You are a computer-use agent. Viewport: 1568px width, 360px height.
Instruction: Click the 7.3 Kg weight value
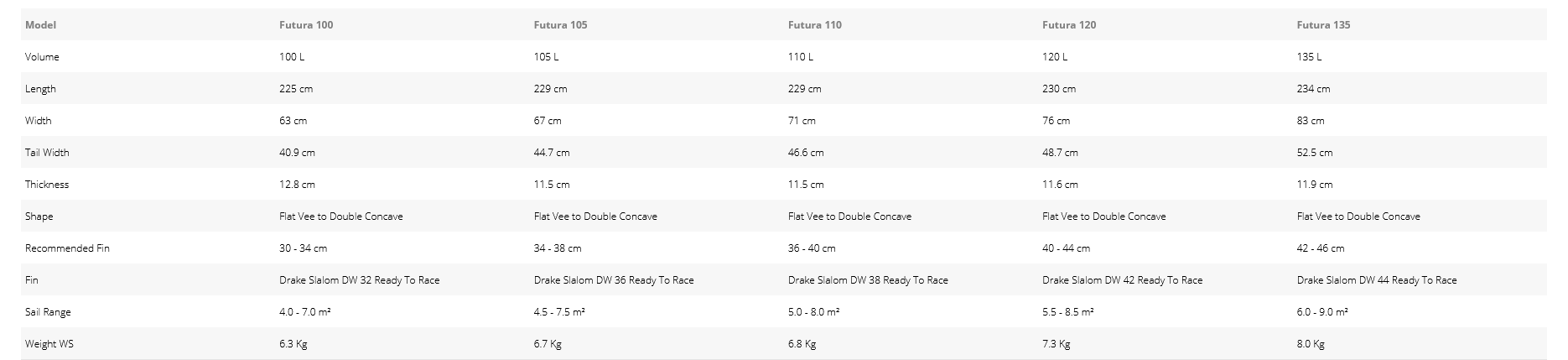pyautogui.click(x=1056, y=344)
